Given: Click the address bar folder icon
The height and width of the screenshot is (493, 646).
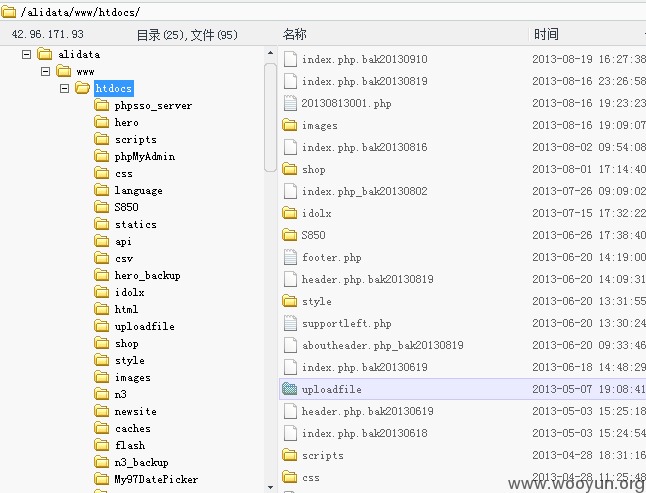Looking at the screenshot, I should (8, 12).
